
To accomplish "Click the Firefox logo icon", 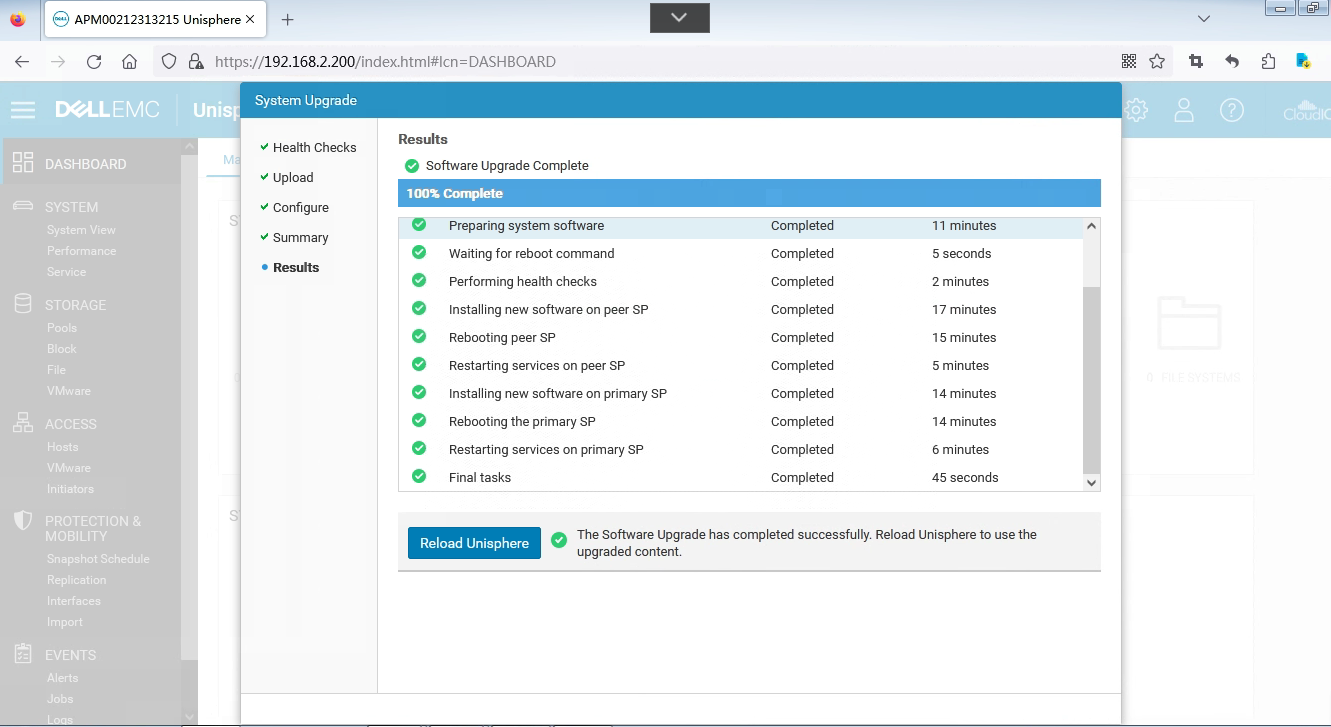I will (18, 19).
